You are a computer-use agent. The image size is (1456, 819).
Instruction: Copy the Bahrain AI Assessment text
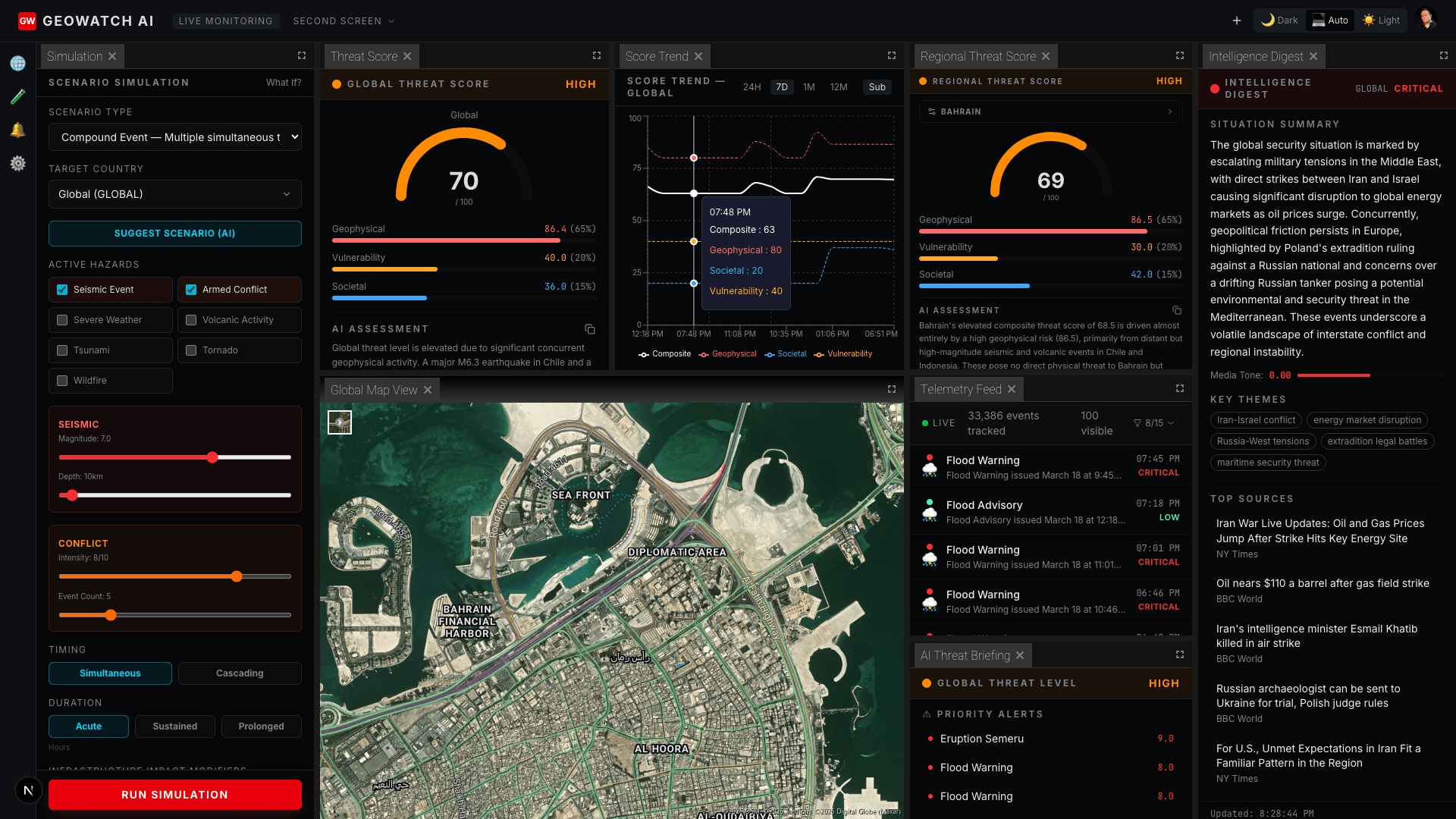[x=1177, y=310]
